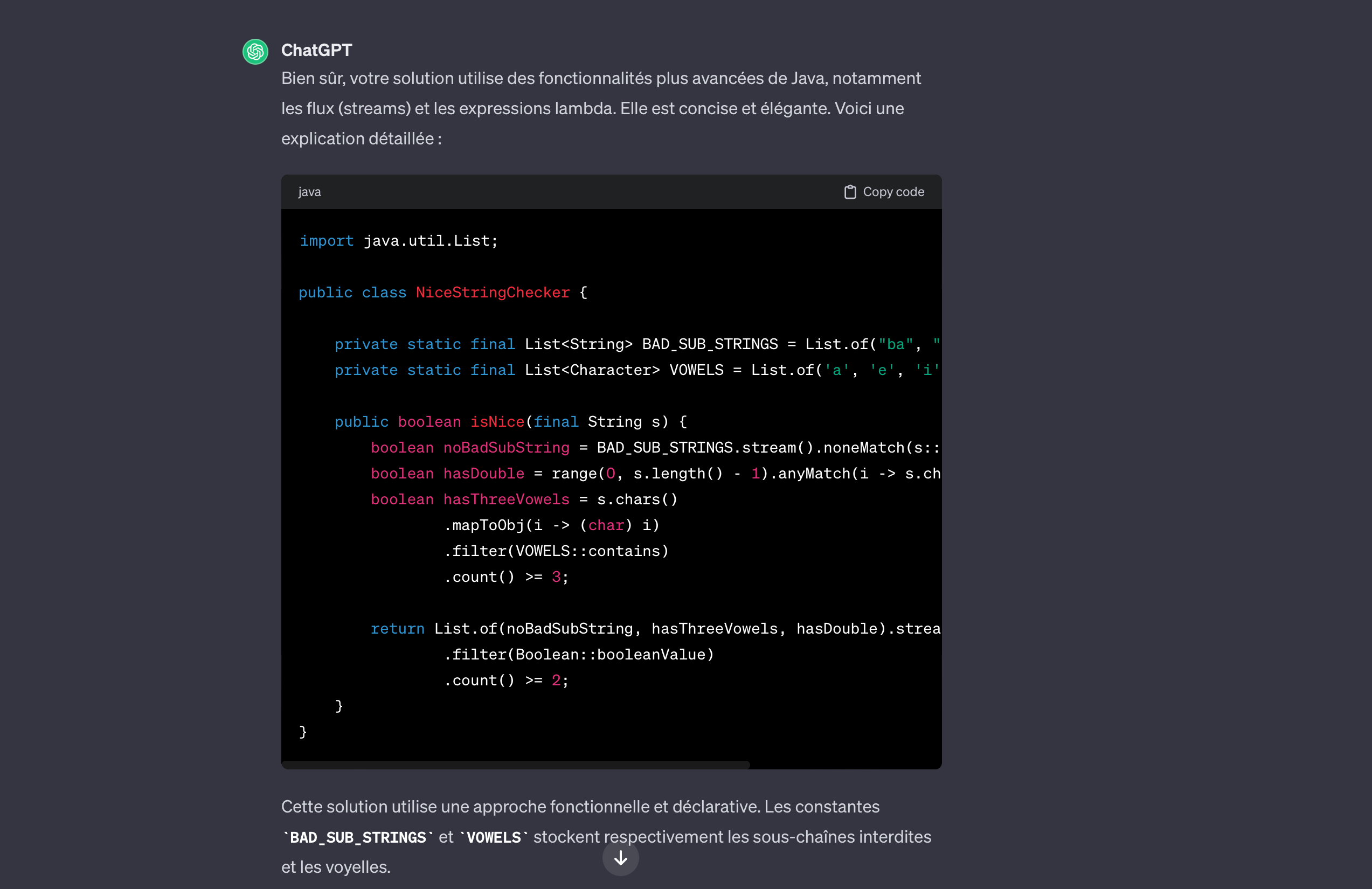This screenshot has height=889, width=1372.
Task: Click the java language label in code header
Action: pyautogui.click(x=309, y=192)
